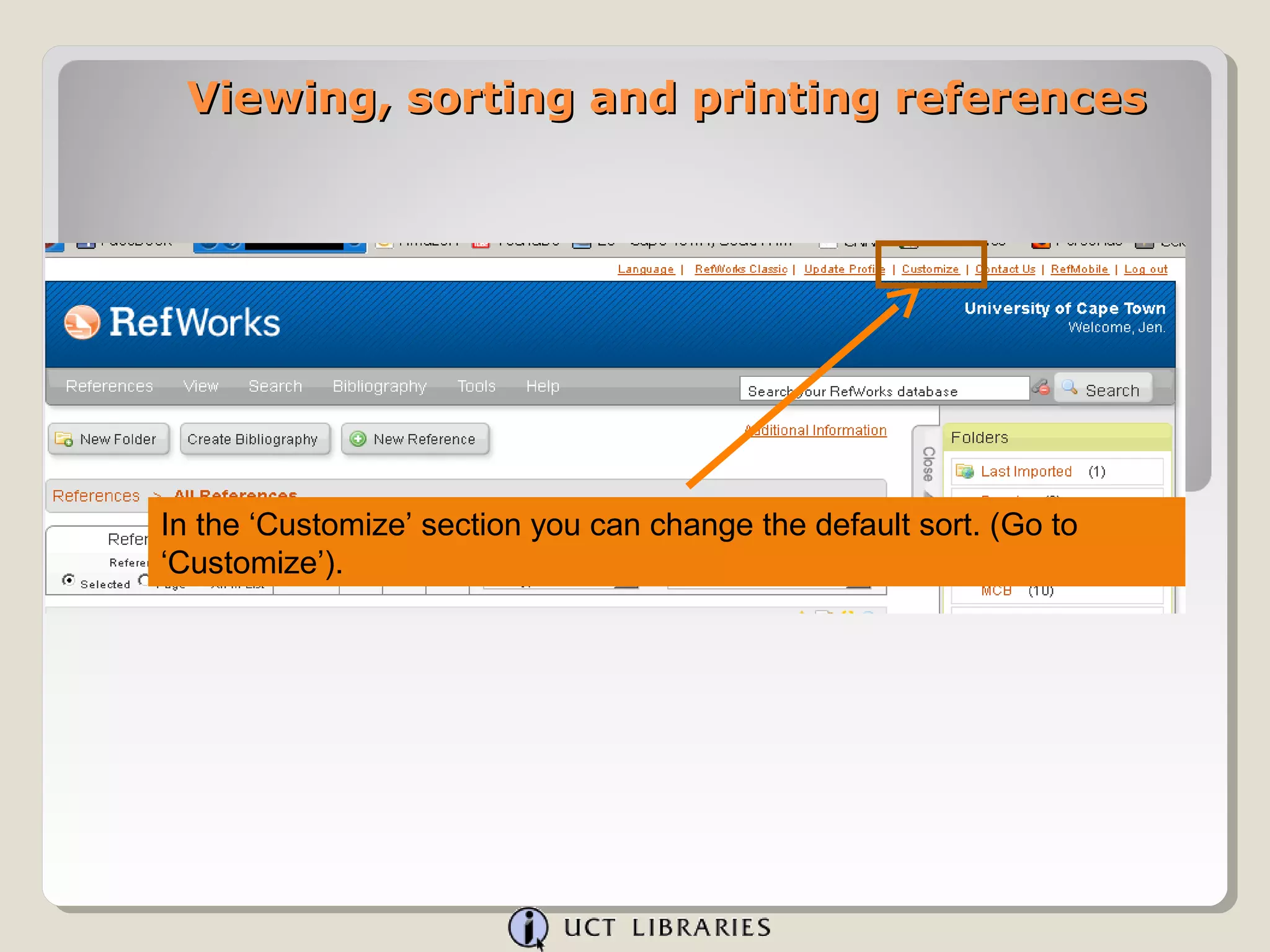Open the MCB folder
The height and width of the screenshot is (952, 1270).
(996, 590)
